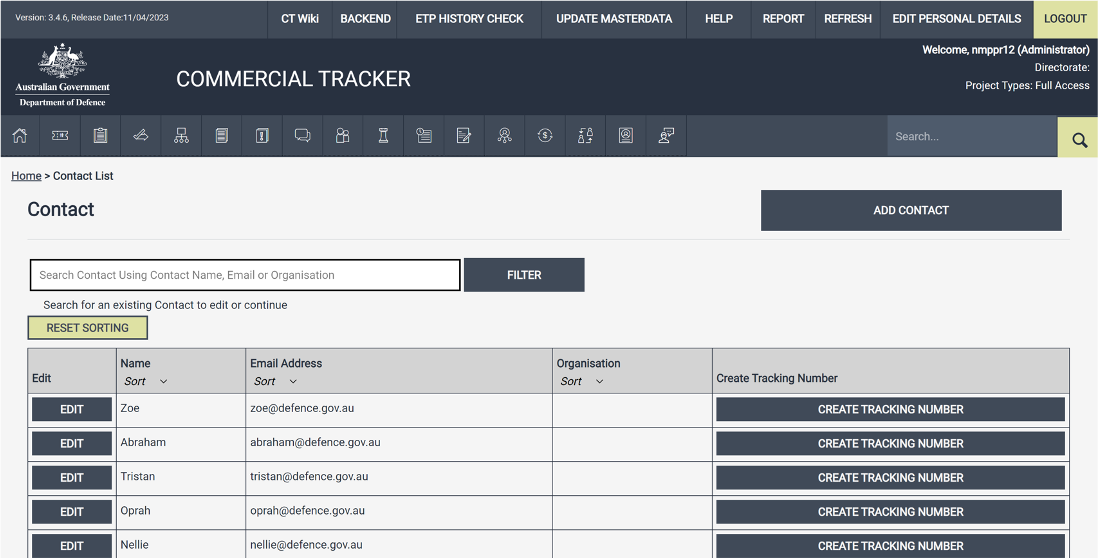Open the hierarchy org-chart icon
The width and height of the screenshot is (1098, 558).
[181, 136]
